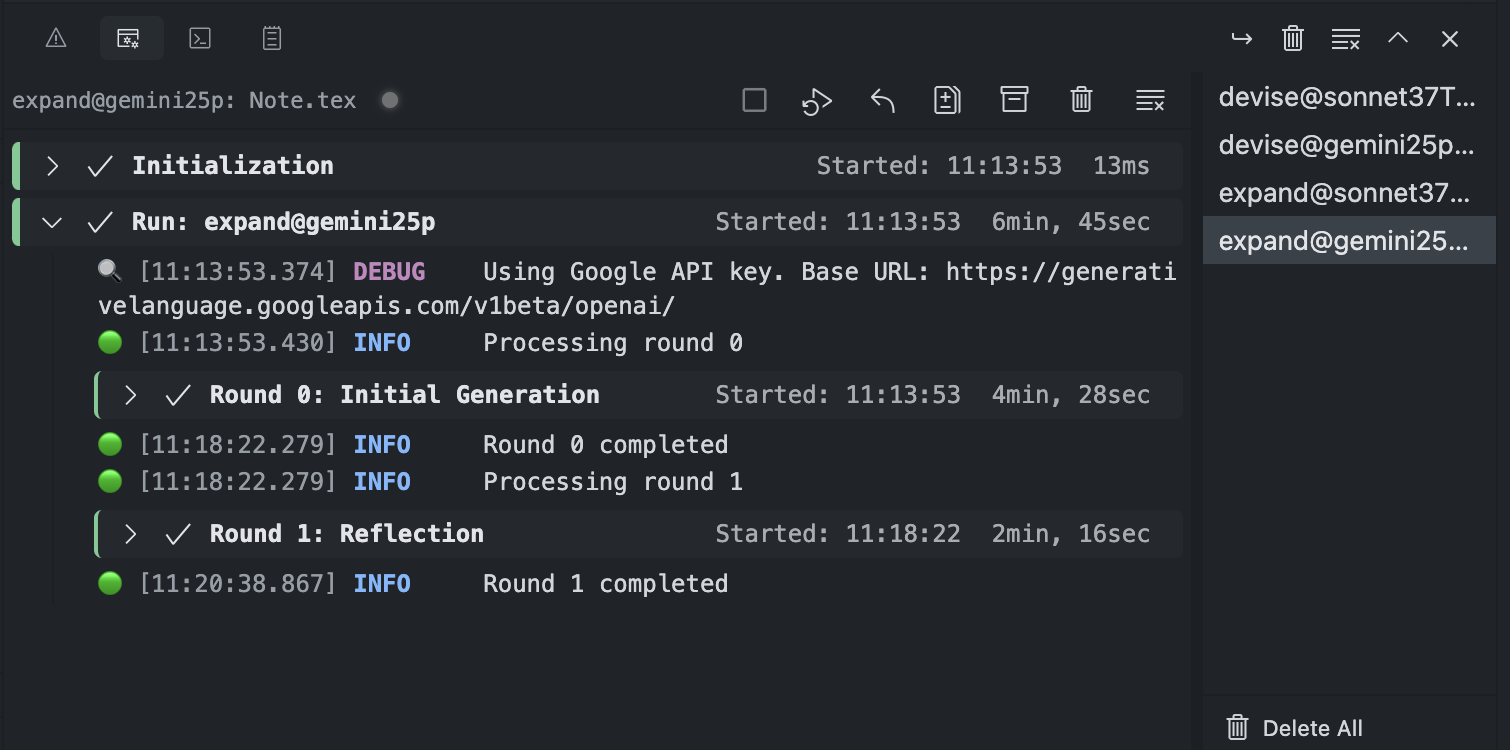Click the stop square icon in run toolbar

755,100
